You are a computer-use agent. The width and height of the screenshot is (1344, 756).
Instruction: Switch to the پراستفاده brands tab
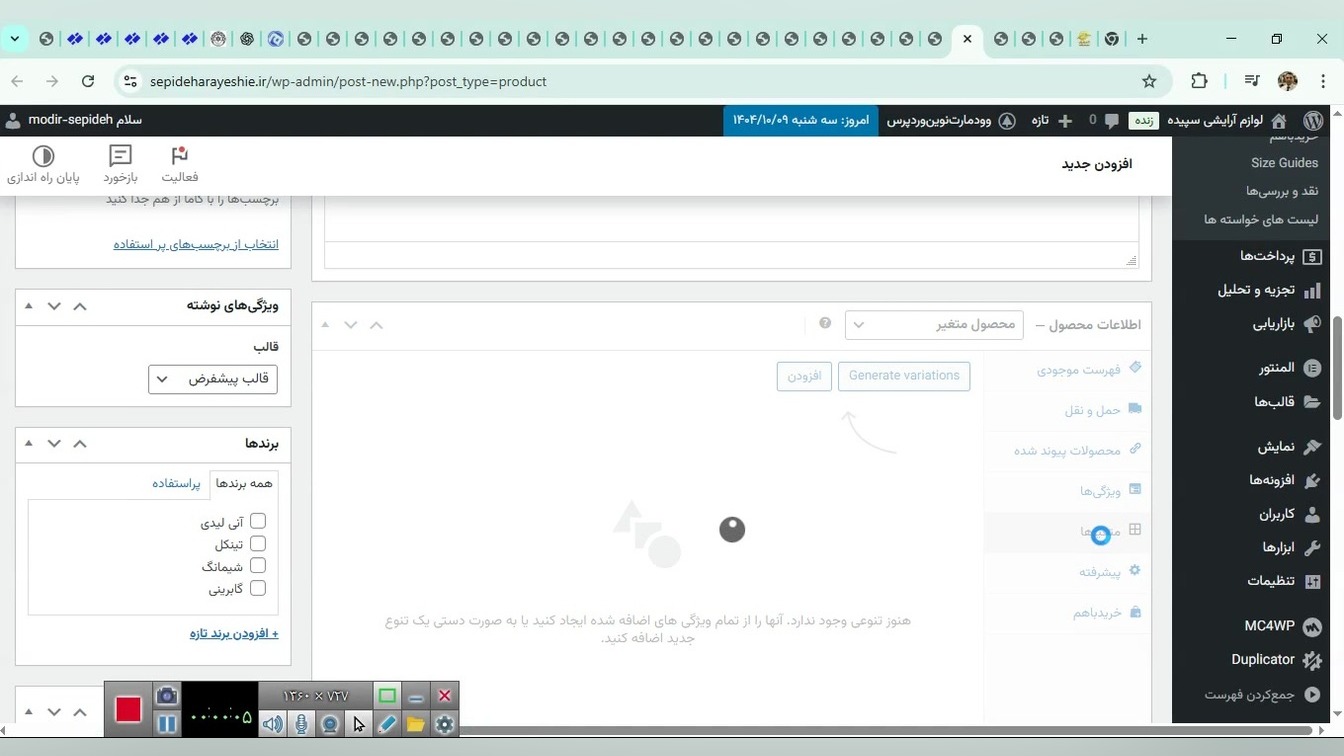[176, 483]
